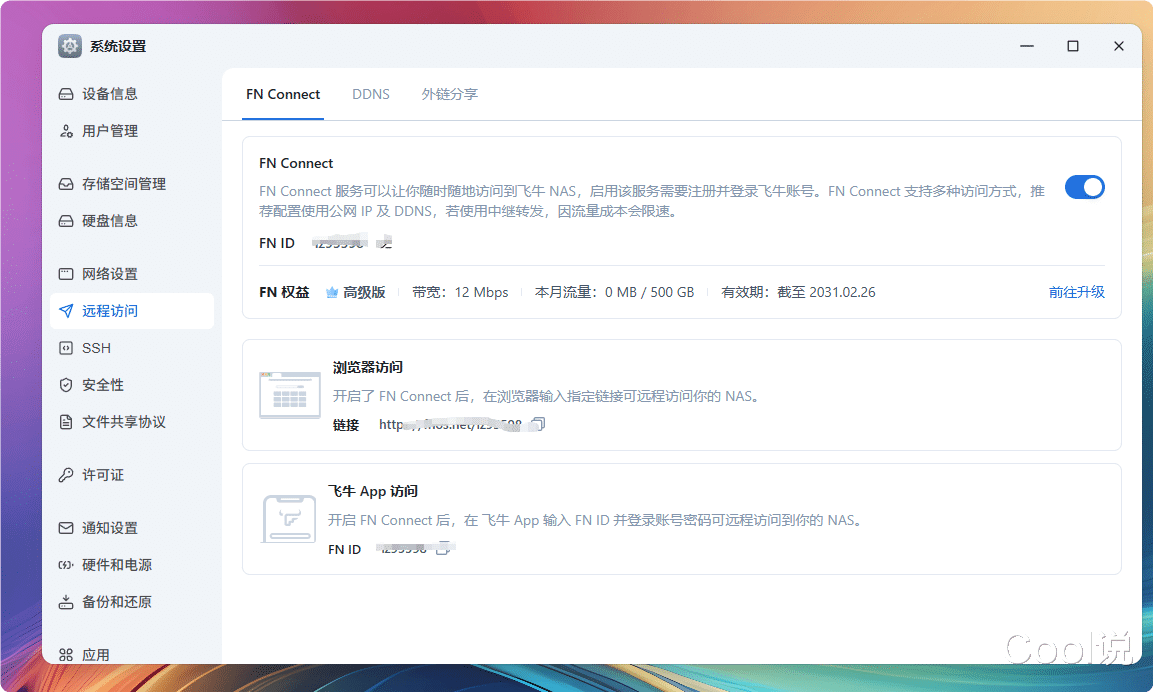
Task: Click the blurred browser access URL
Action: click(x=450, y=424)
